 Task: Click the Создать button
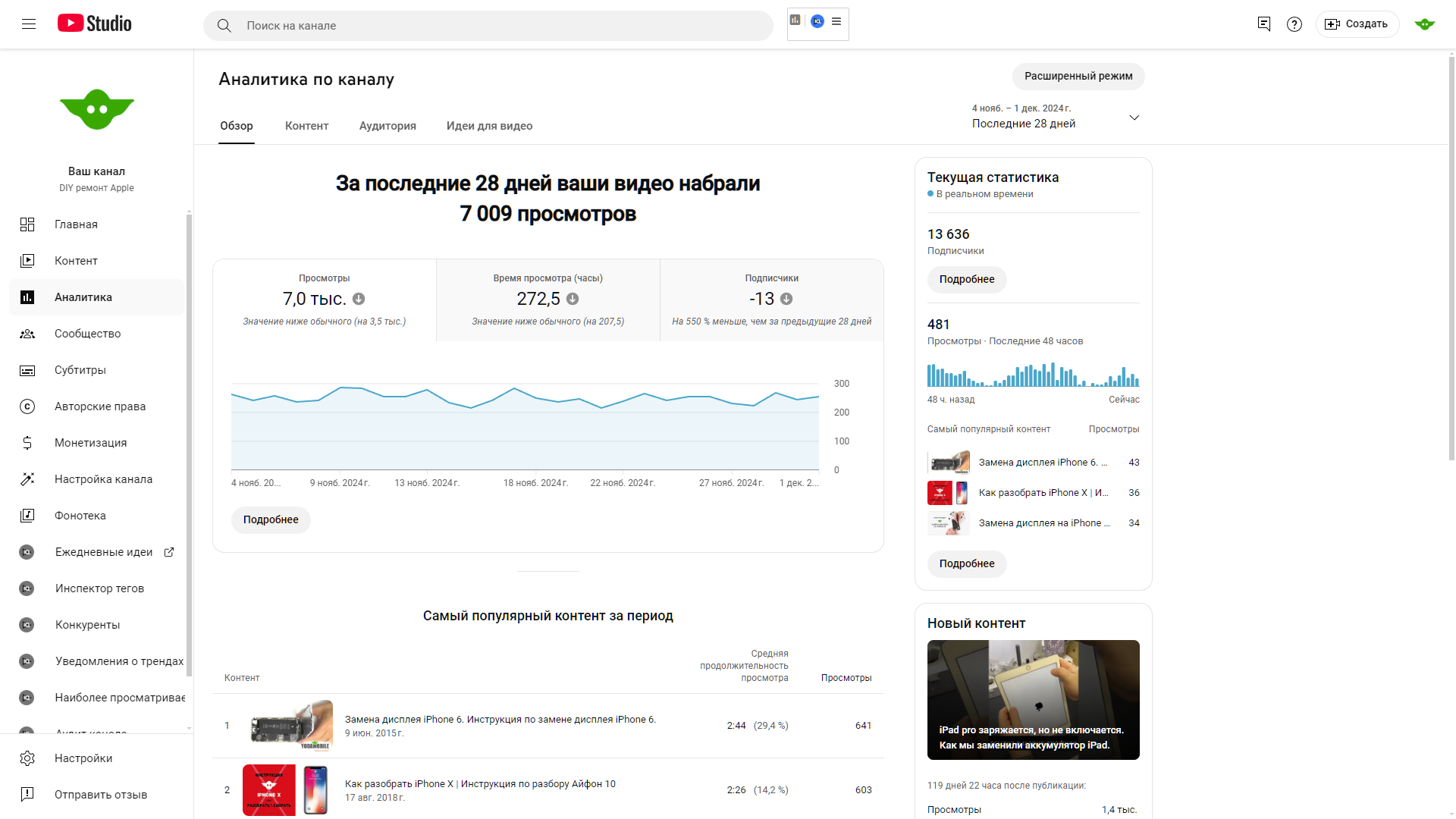coord(1357,24)
